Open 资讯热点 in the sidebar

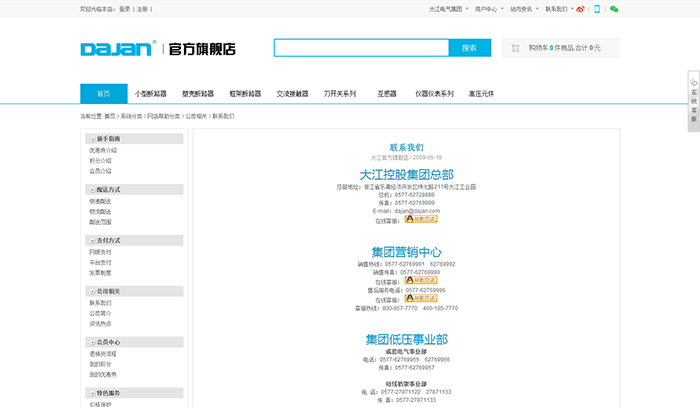point(100,324)
